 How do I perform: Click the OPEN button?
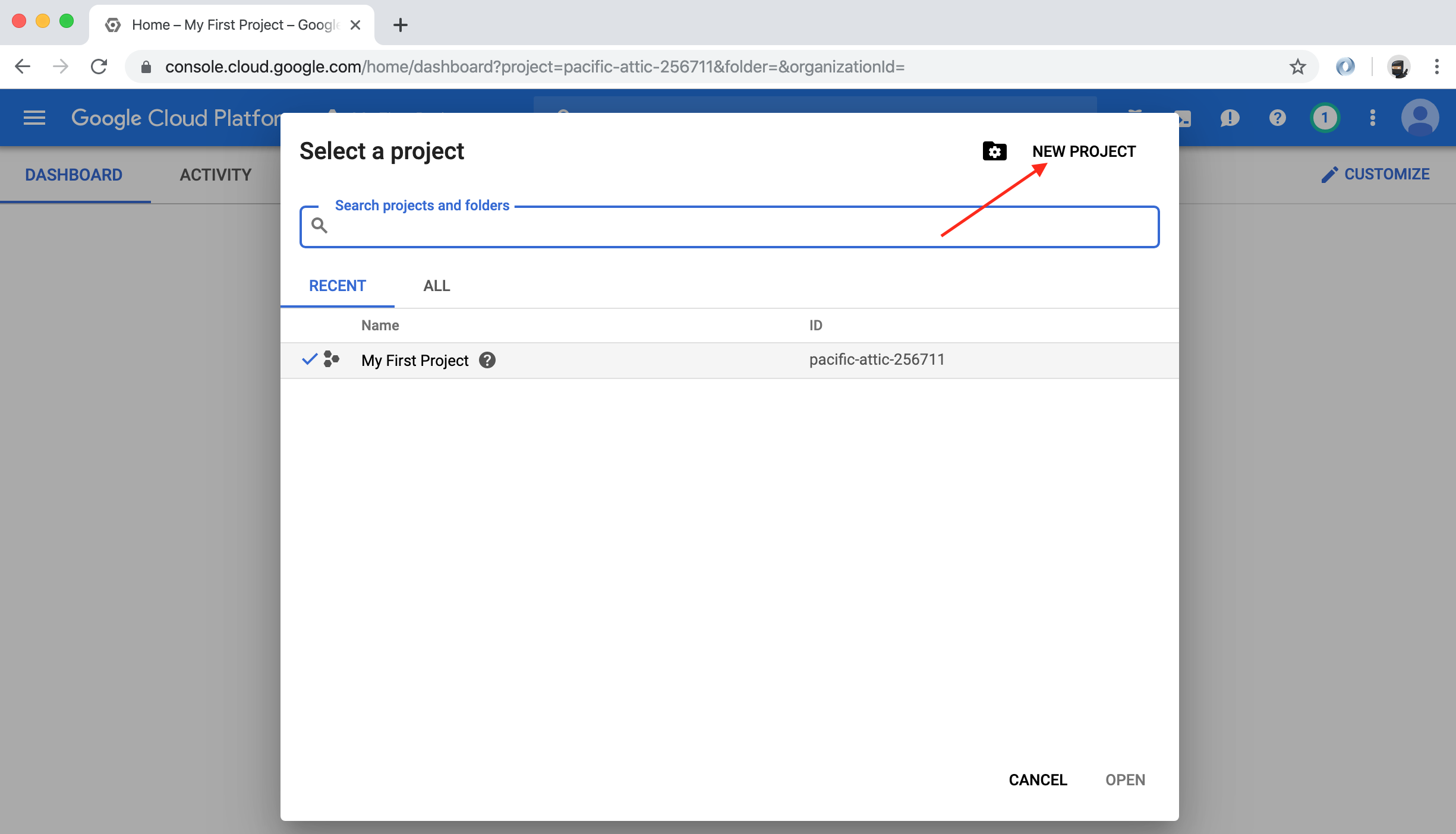1124,780
